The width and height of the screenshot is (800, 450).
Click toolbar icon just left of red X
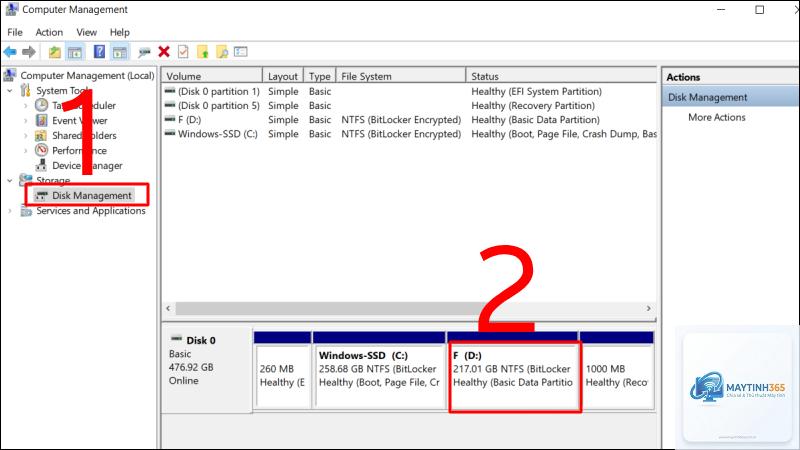tap(144, 52)
